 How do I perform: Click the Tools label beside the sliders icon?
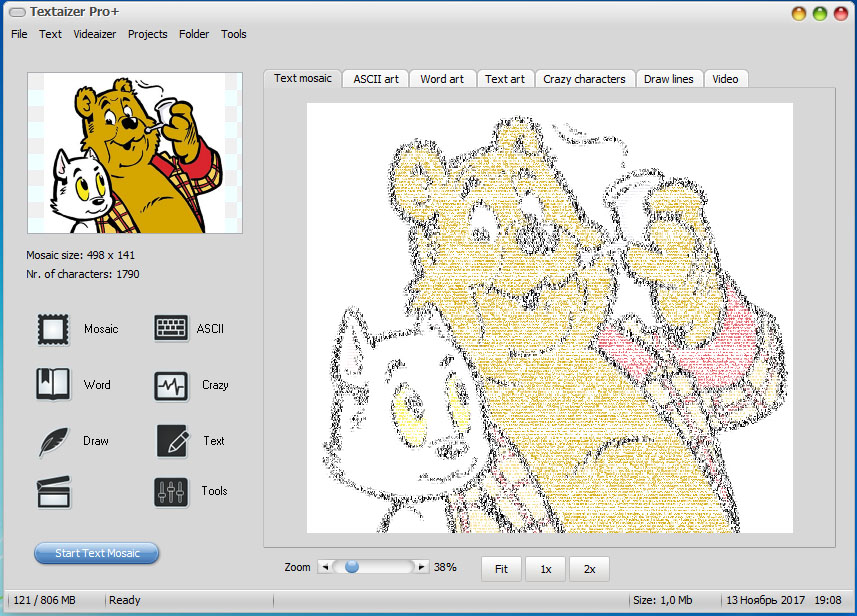214,491
